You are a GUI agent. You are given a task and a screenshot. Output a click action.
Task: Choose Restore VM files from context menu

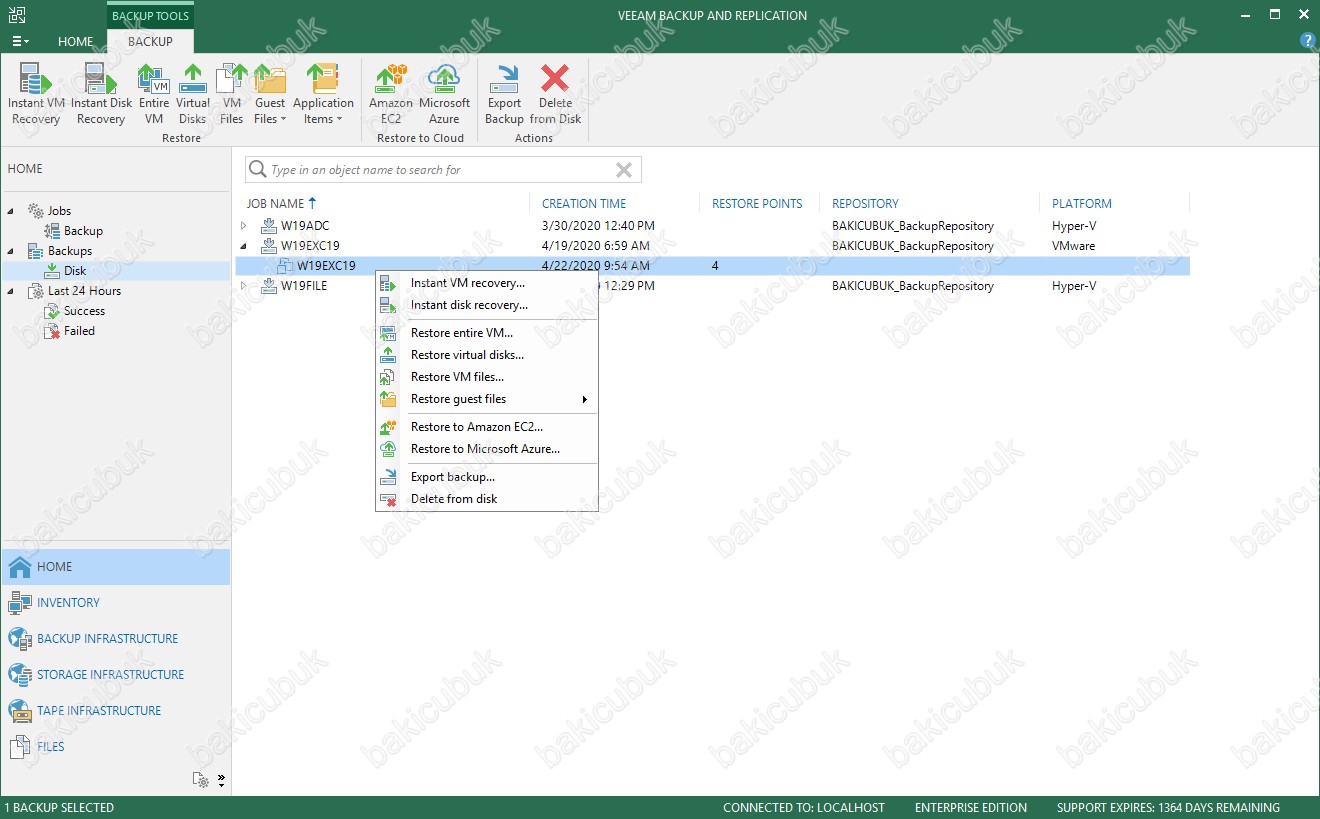pyautogui.click(x=486, y=377)
